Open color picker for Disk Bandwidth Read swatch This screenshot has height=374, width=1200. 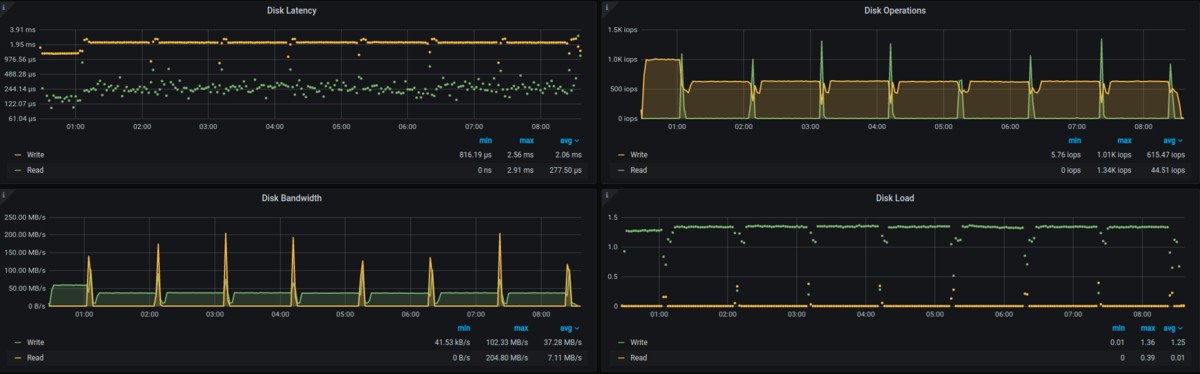(18, 357)
